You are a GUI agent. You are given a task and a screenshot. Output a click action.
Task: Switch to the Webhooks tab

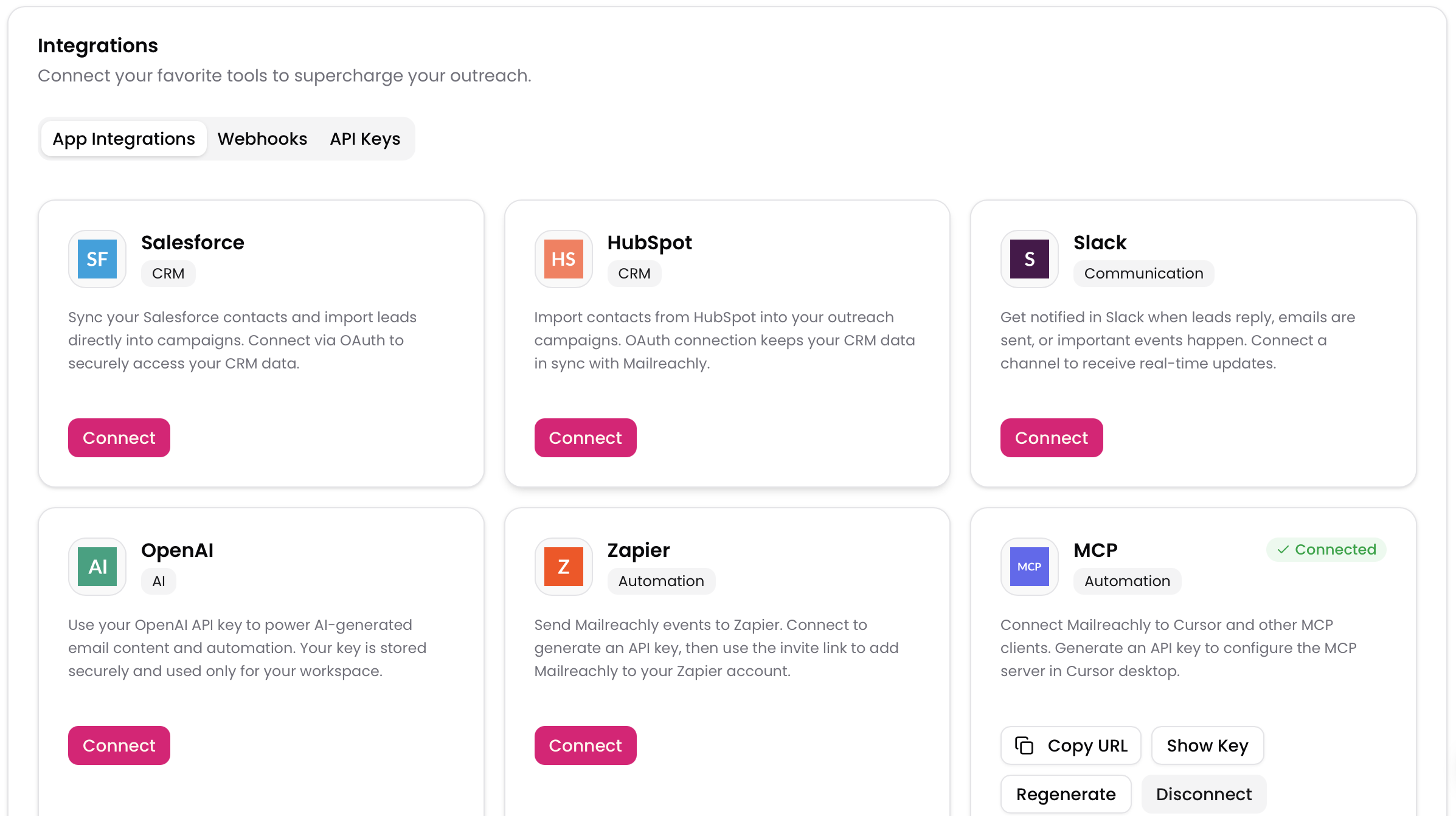[262, 138]
